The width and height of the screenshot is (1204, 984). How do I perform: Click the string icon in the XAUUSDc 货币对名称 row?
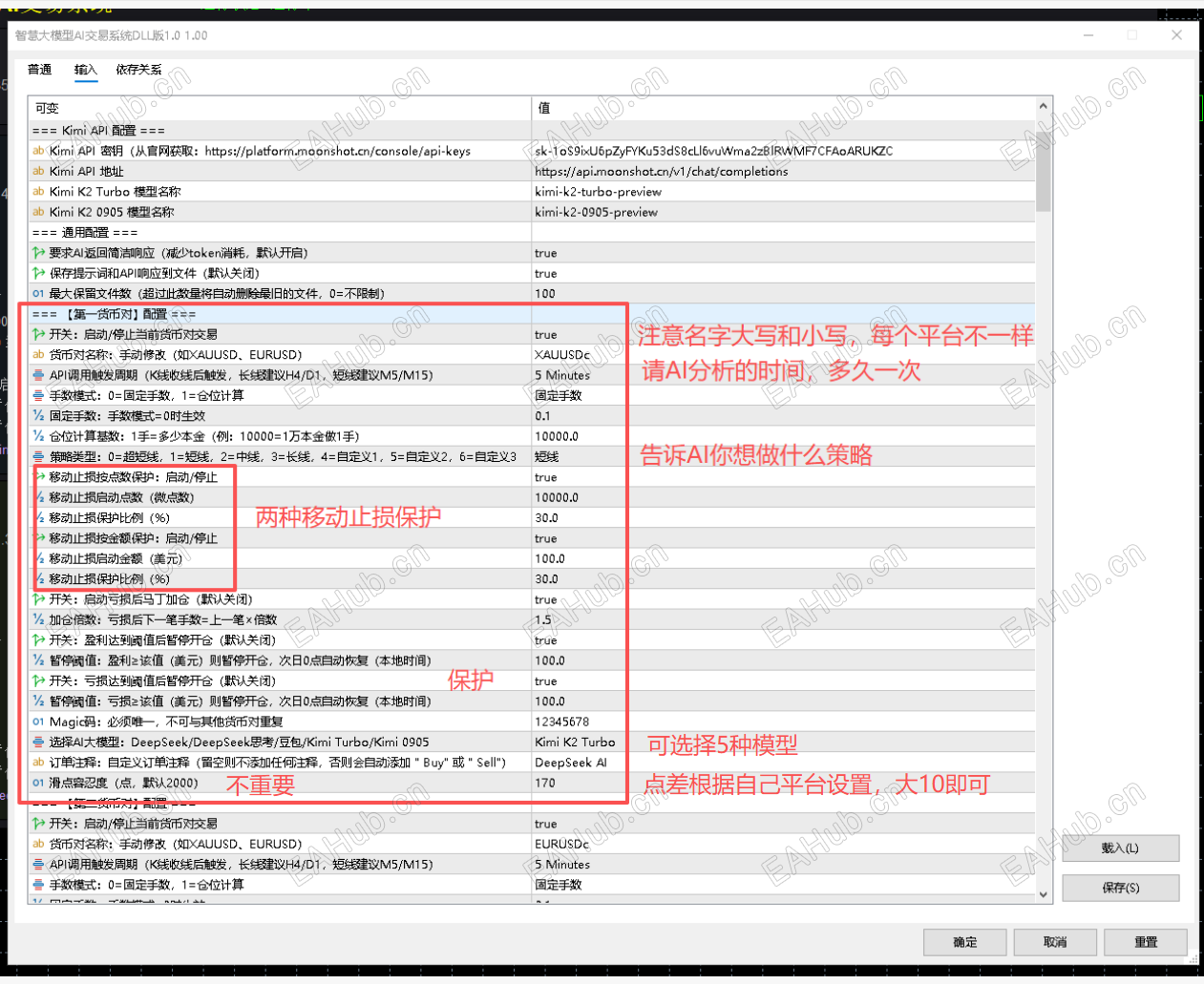coord(38,355)
